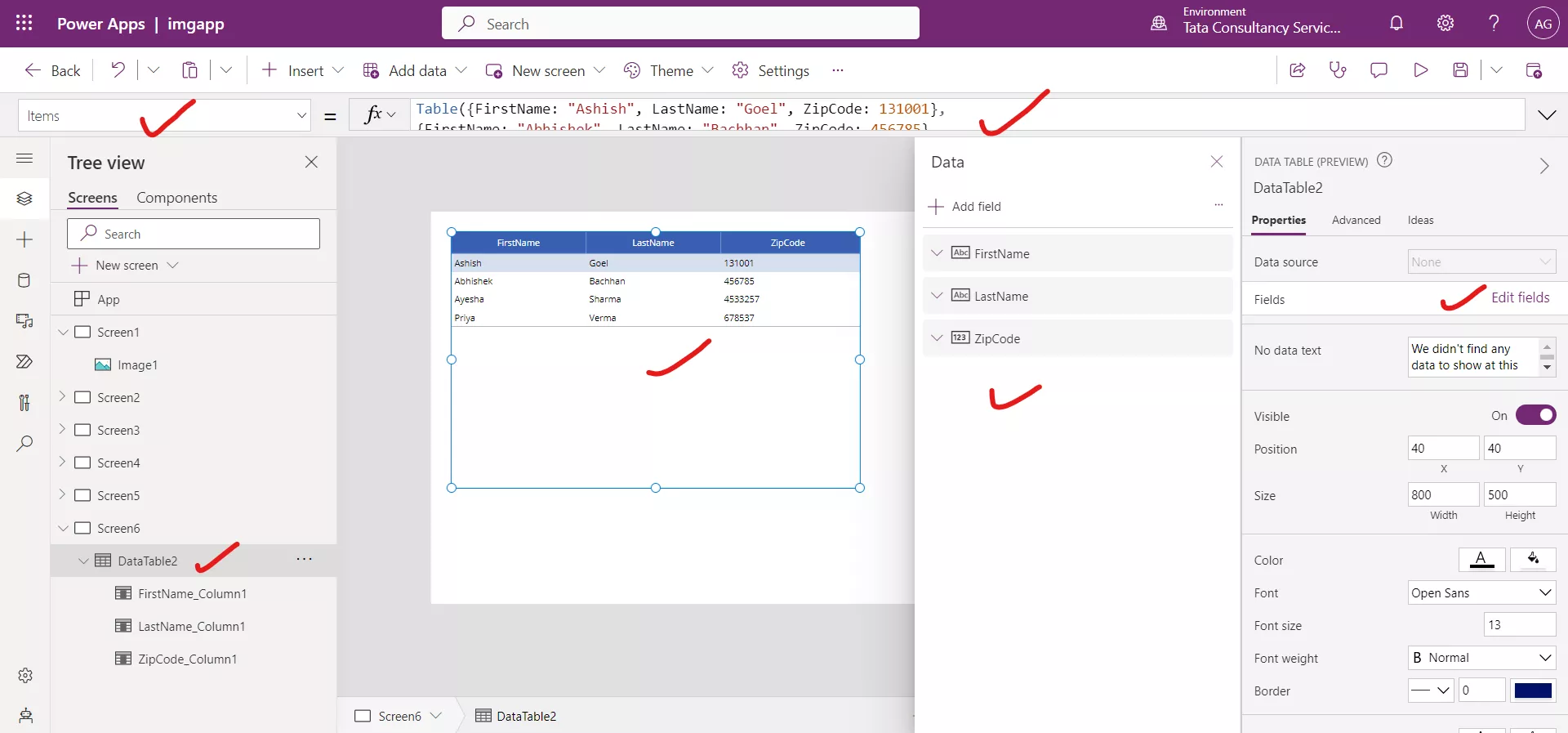Viewport: 1568px width, 733px height.
Task: Switch to the Components tab
Action: click(176, 198)
